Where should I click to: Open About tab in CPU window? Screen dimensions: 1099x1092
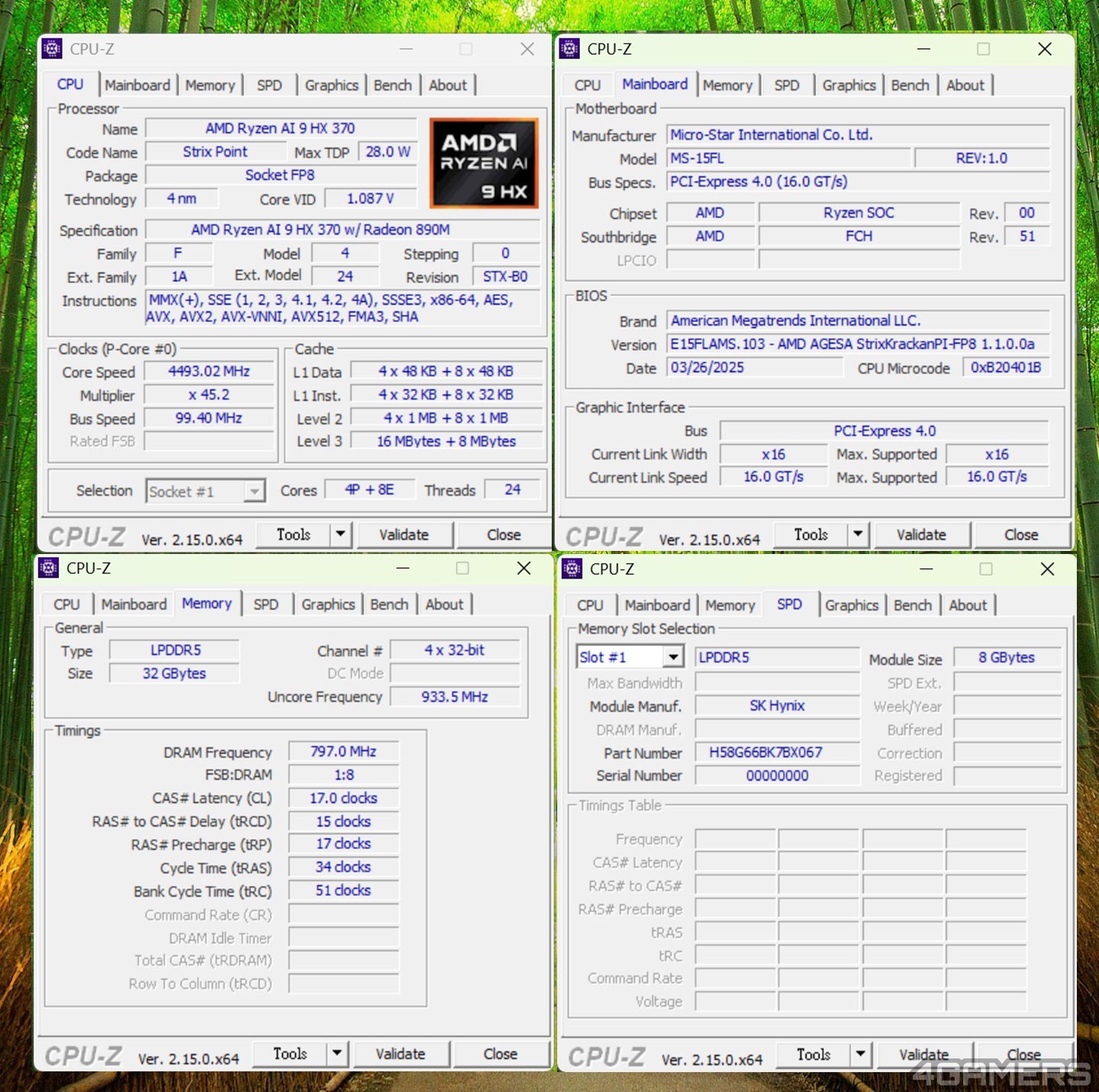(447, 85)
